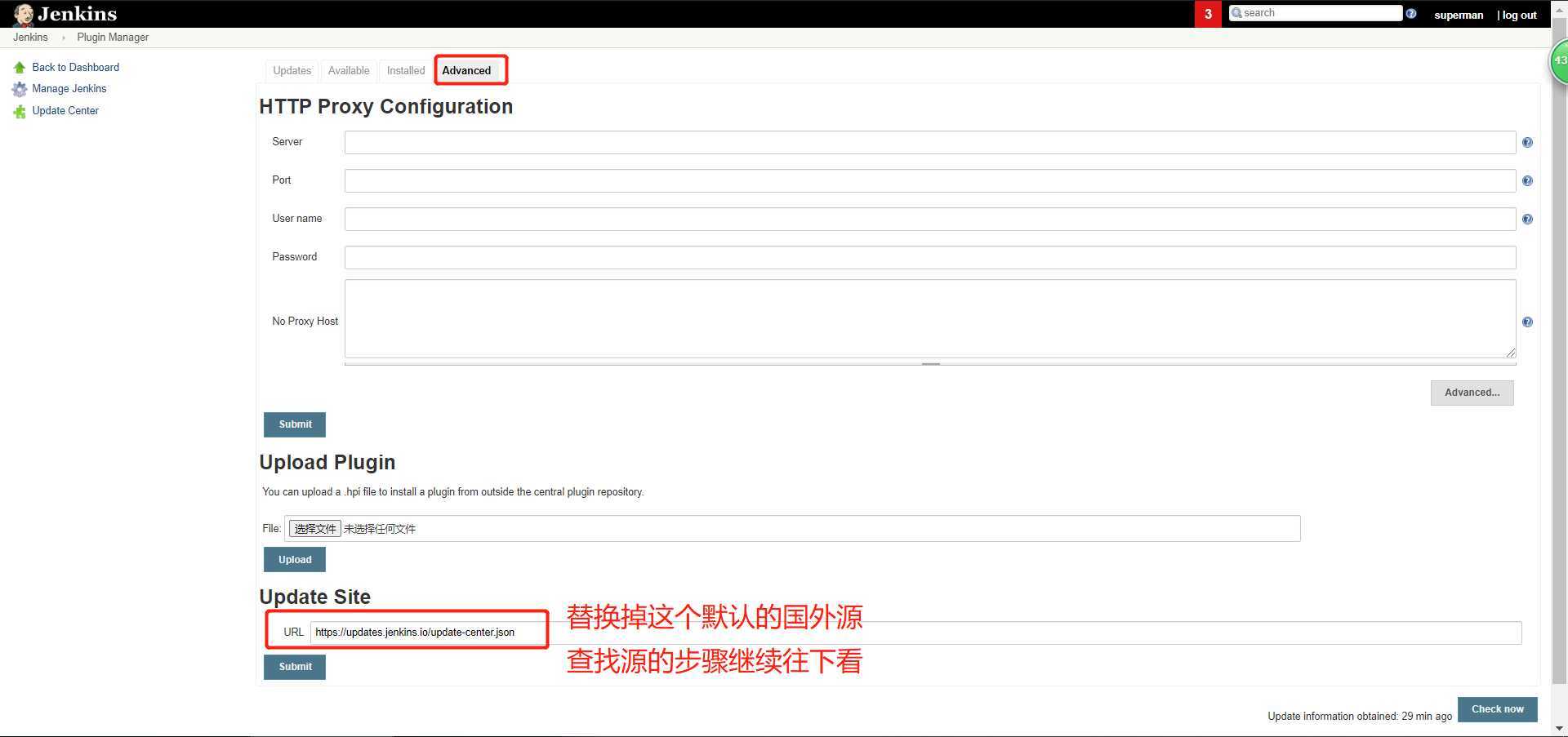The image size is (1568, 737).
Task: Click the Jenkins logo in header
Action: click(65, 14)
